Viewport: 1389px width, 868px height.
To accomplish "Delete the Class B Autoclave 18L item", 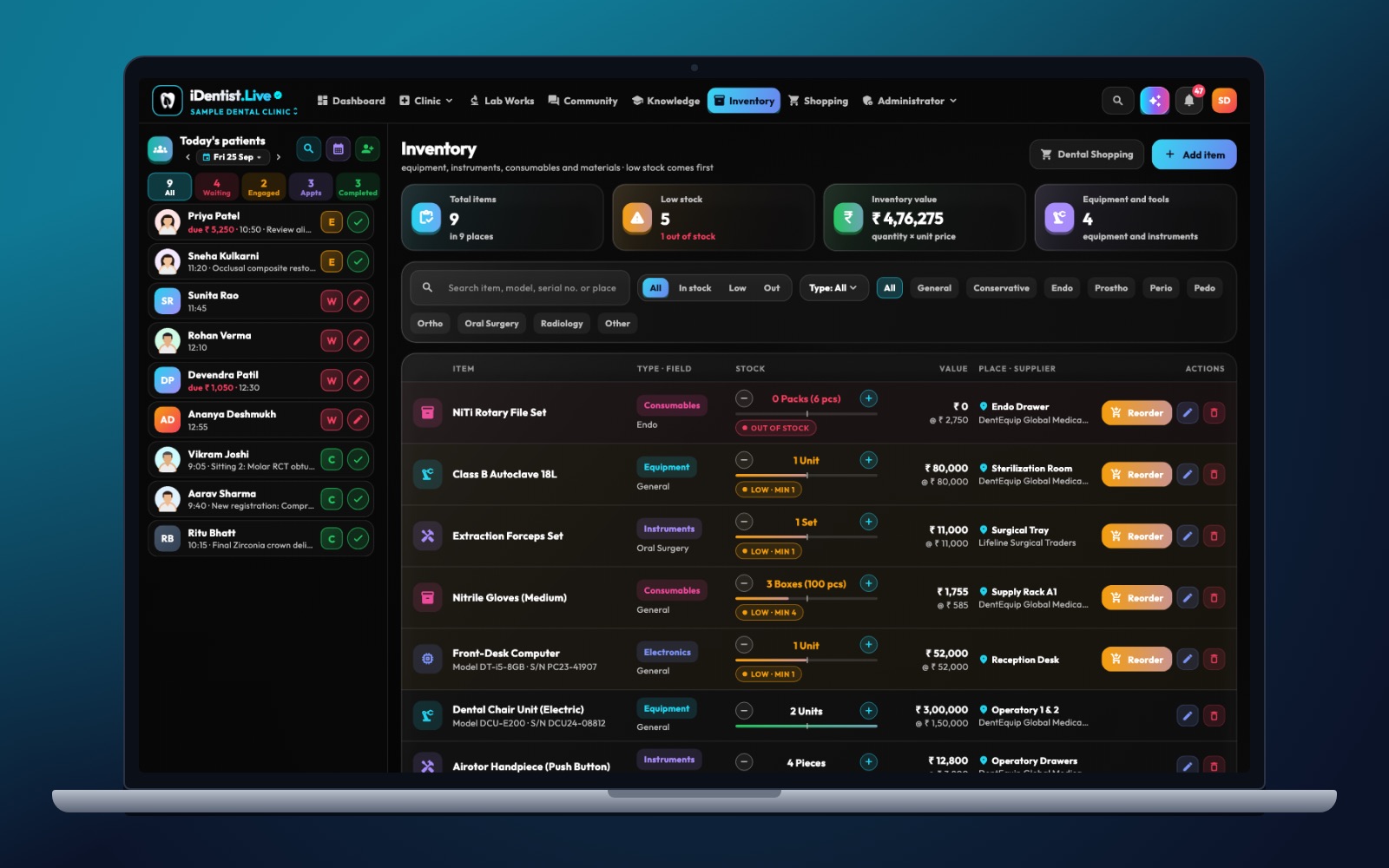I will click(1214, 475).
